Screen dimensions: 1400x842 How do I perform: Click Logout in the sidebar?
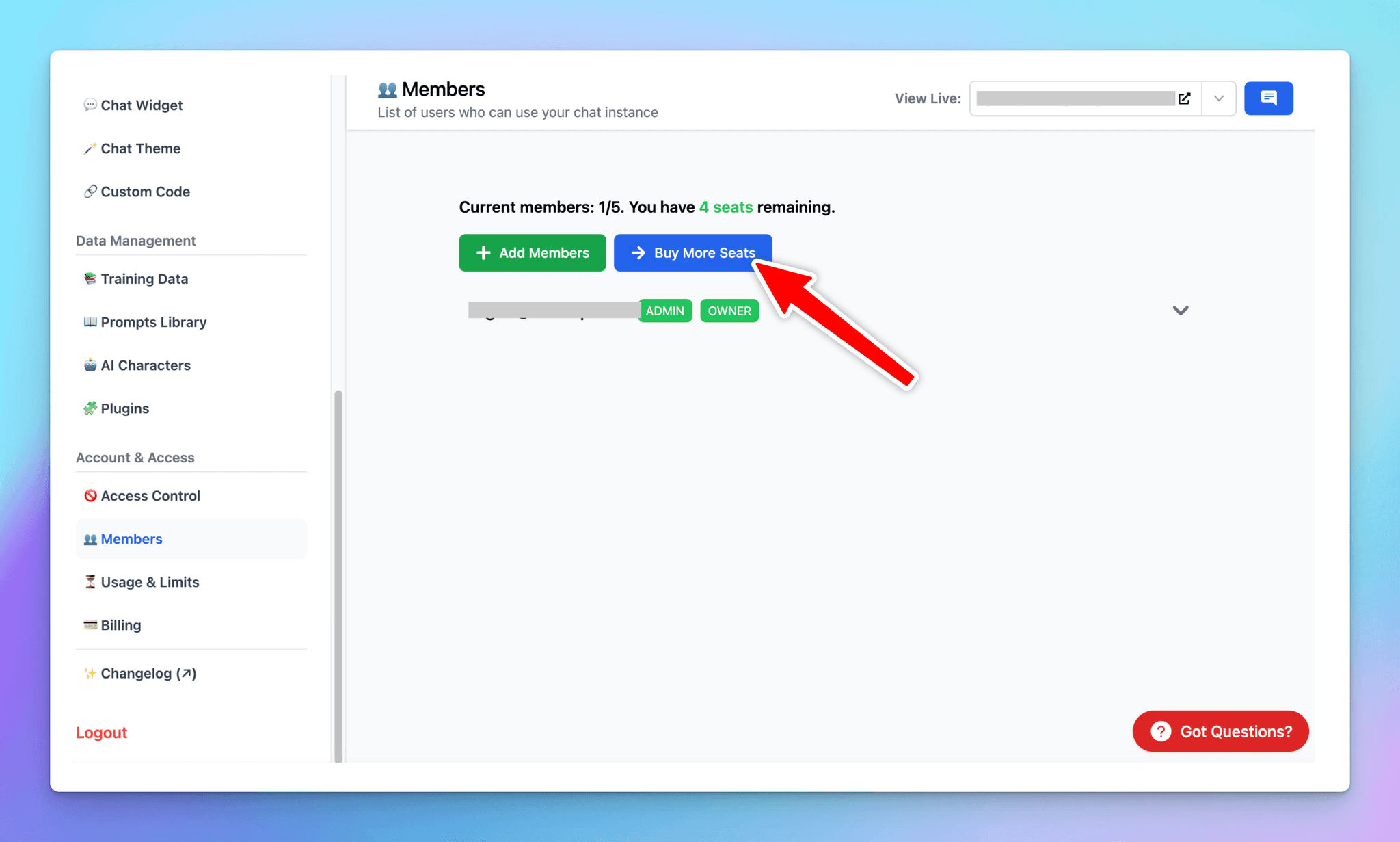coord(101,732)
